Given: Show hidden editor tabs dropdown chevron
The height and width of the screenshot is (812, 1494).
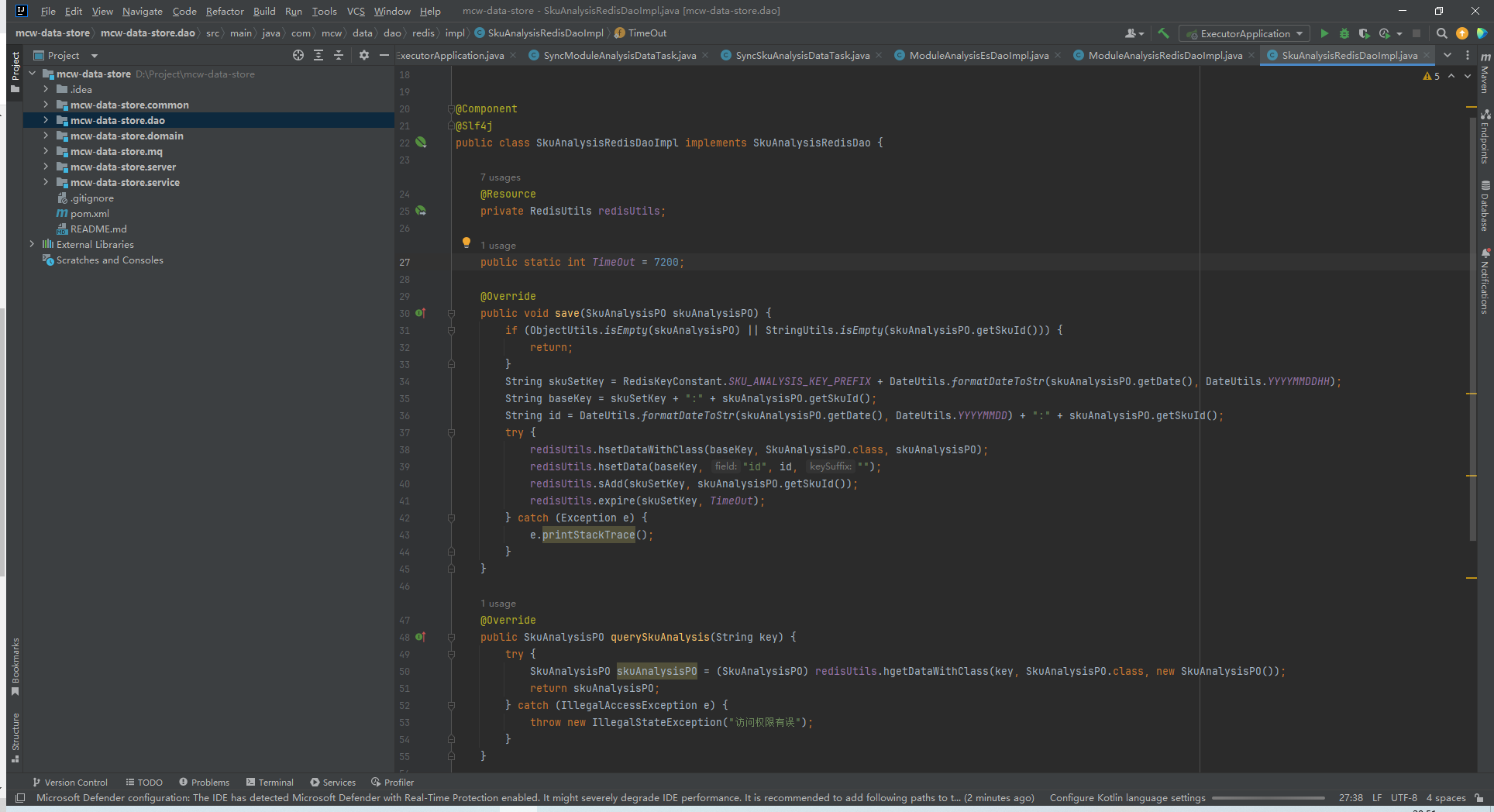Looking at the screenshot, I should click(1448, 55).
